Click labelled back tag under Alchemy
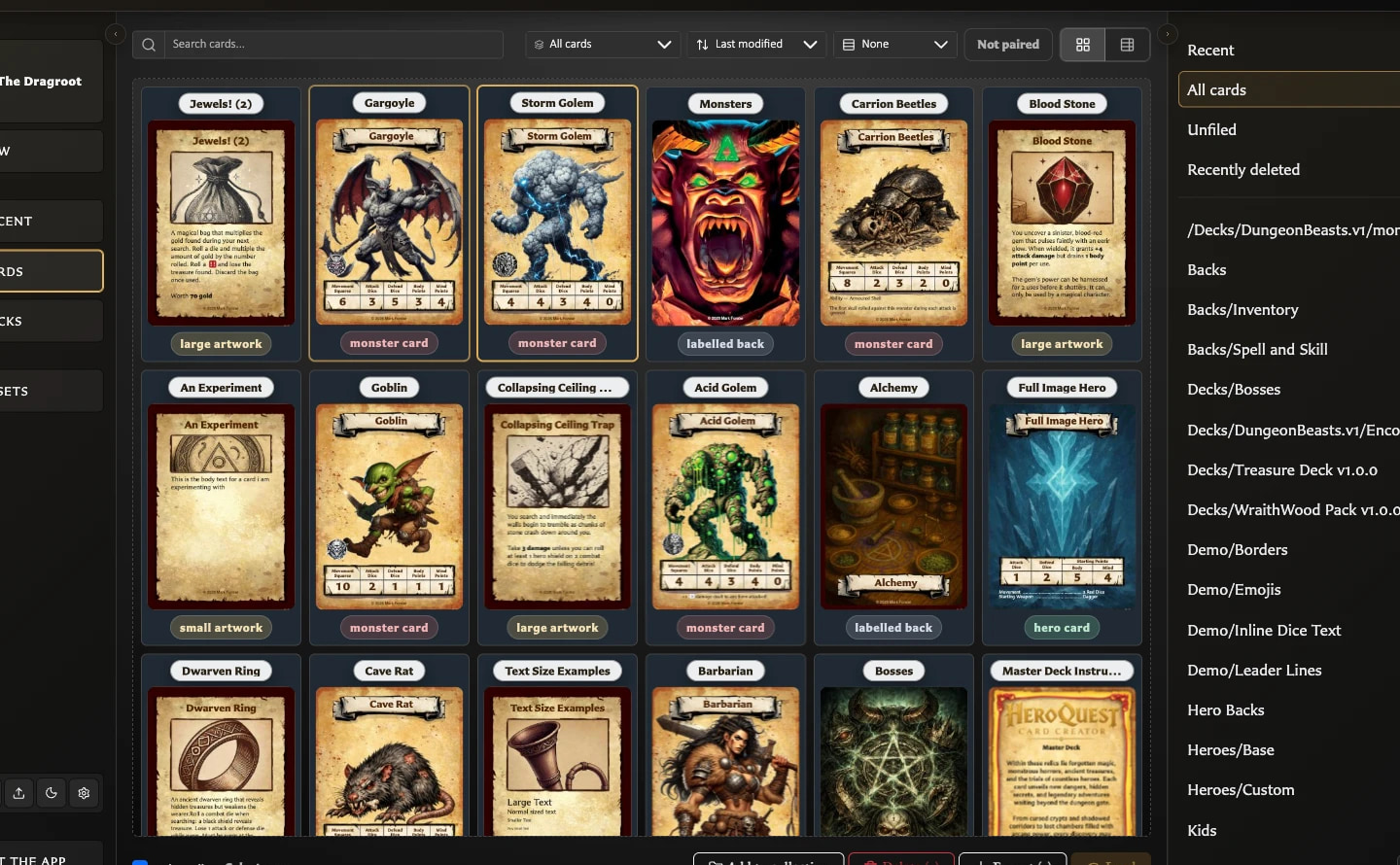 [x=893, y=628]
